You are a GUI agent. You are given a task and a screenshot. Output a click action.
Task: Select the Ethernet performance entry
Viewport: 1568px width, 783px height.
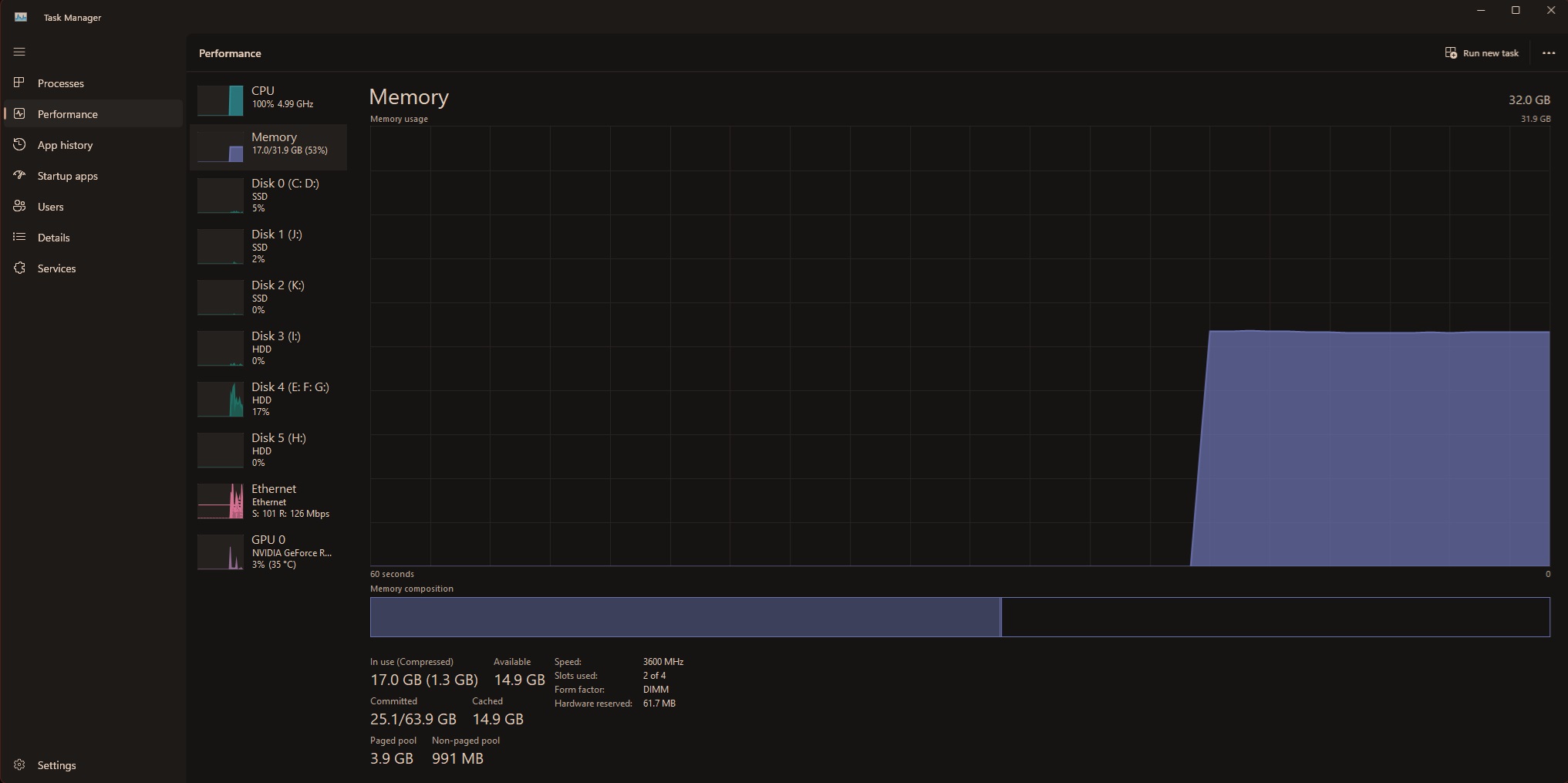268,500
